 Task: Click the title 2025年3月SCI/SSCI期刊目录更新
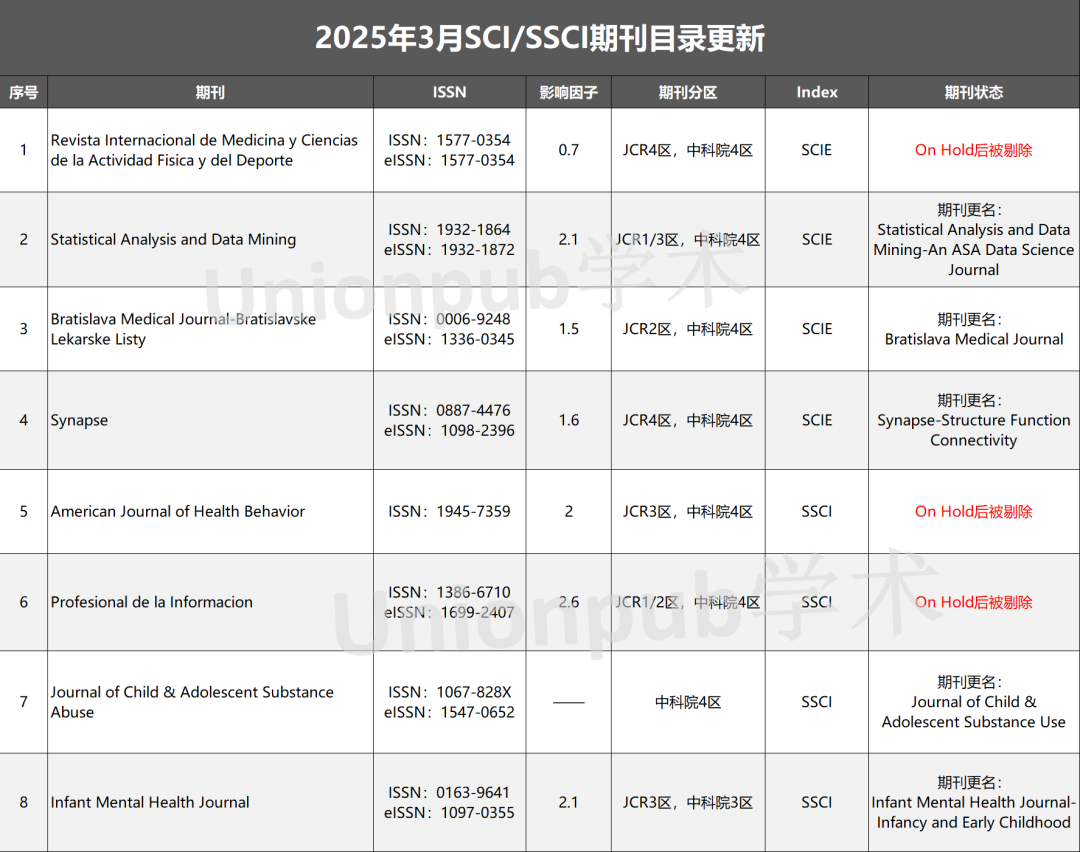(x=540, y=38)
